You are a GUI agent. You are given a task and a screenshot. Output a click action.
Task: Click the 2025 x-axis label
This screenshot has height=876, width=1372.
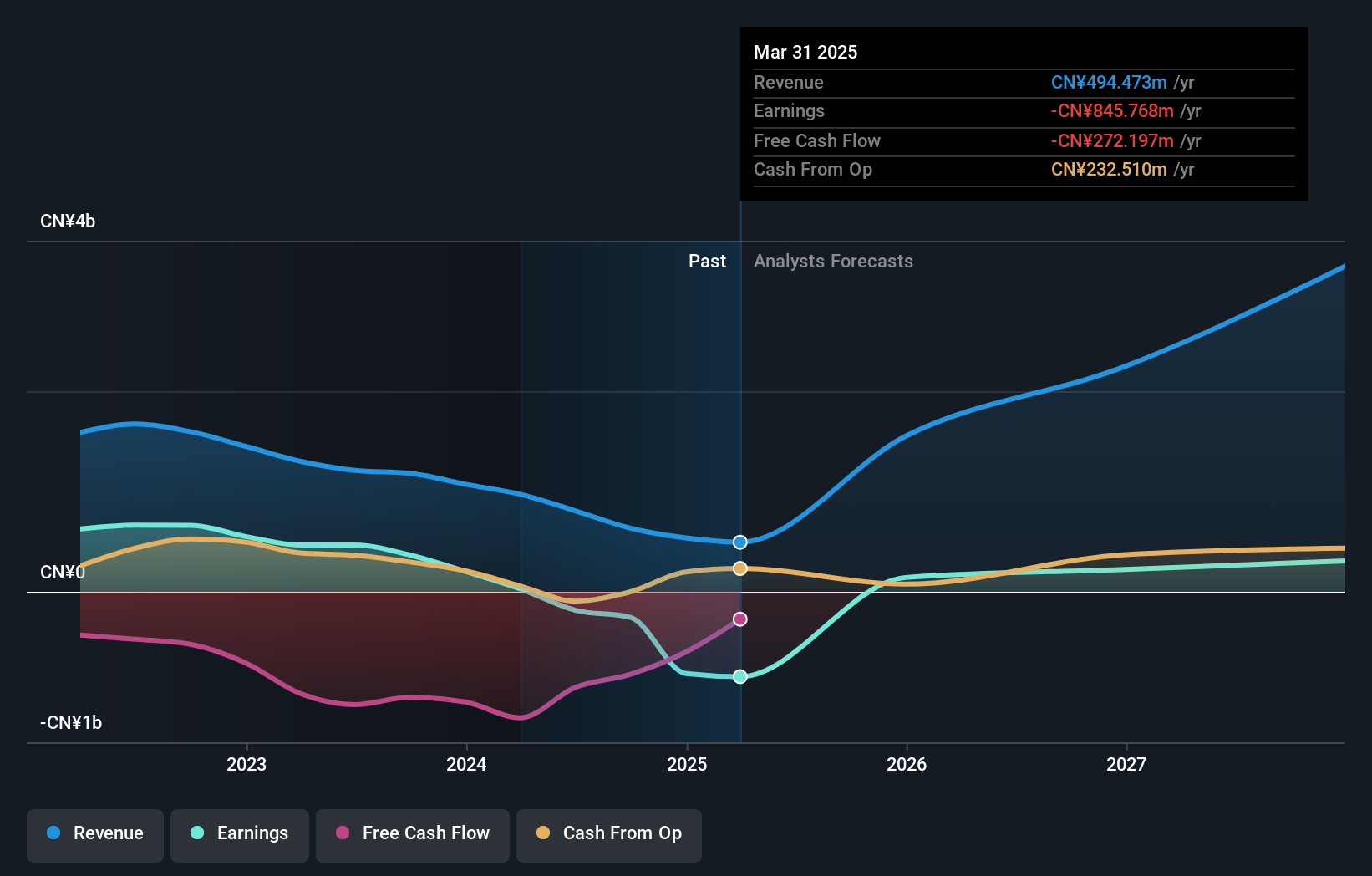687,765
